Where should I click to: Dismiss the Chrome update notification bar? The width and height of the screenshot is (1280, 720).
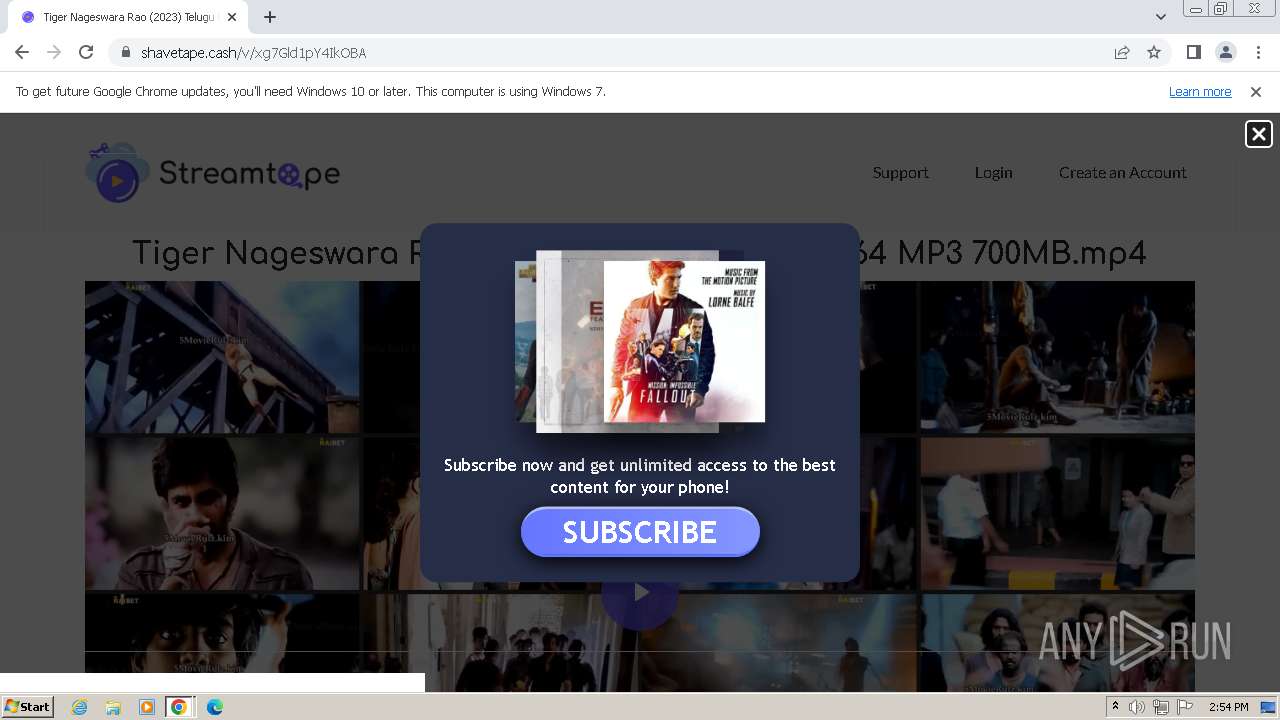tap(1256, 92)
